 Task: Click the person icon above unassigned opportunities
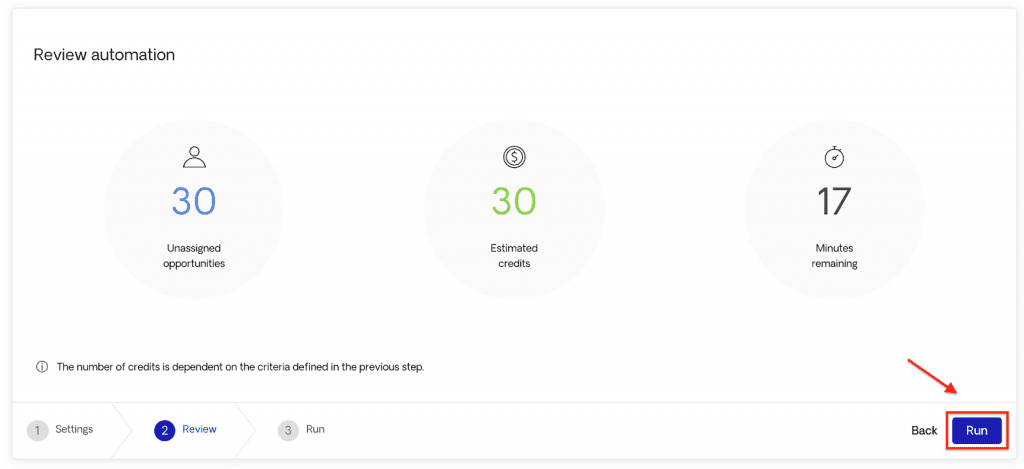tap(194, 157)
